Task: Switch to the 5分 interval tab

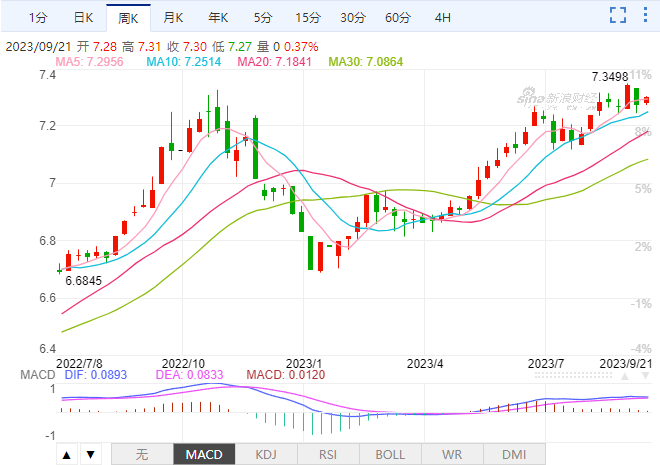Action: pyautogui.click(x=262, y=17)
